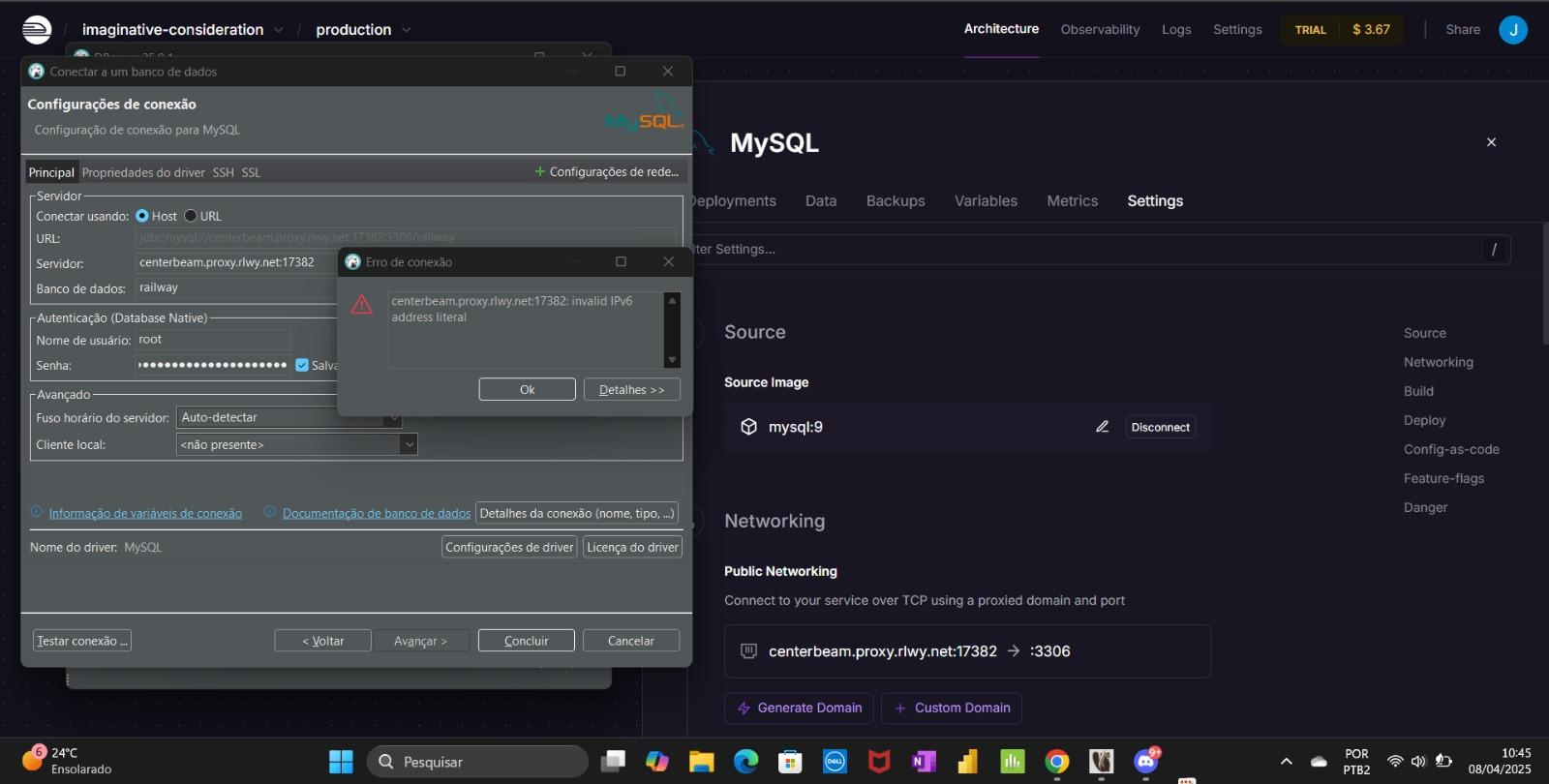Click the Servidor input field
The width and height of the screenshot is (1549, 784).
click(235, 262)
